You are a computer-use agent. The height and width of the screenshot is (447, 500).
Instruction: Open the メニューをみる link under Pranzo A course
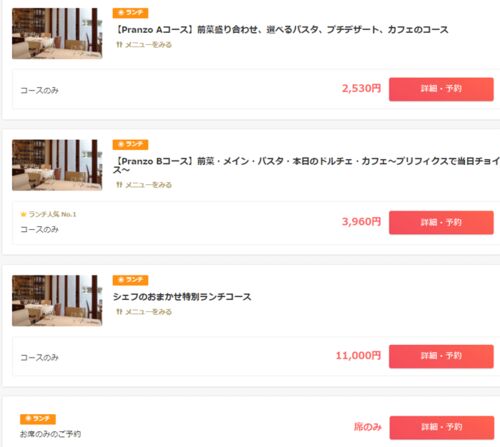pyautogui.click(x=148, y=45)
